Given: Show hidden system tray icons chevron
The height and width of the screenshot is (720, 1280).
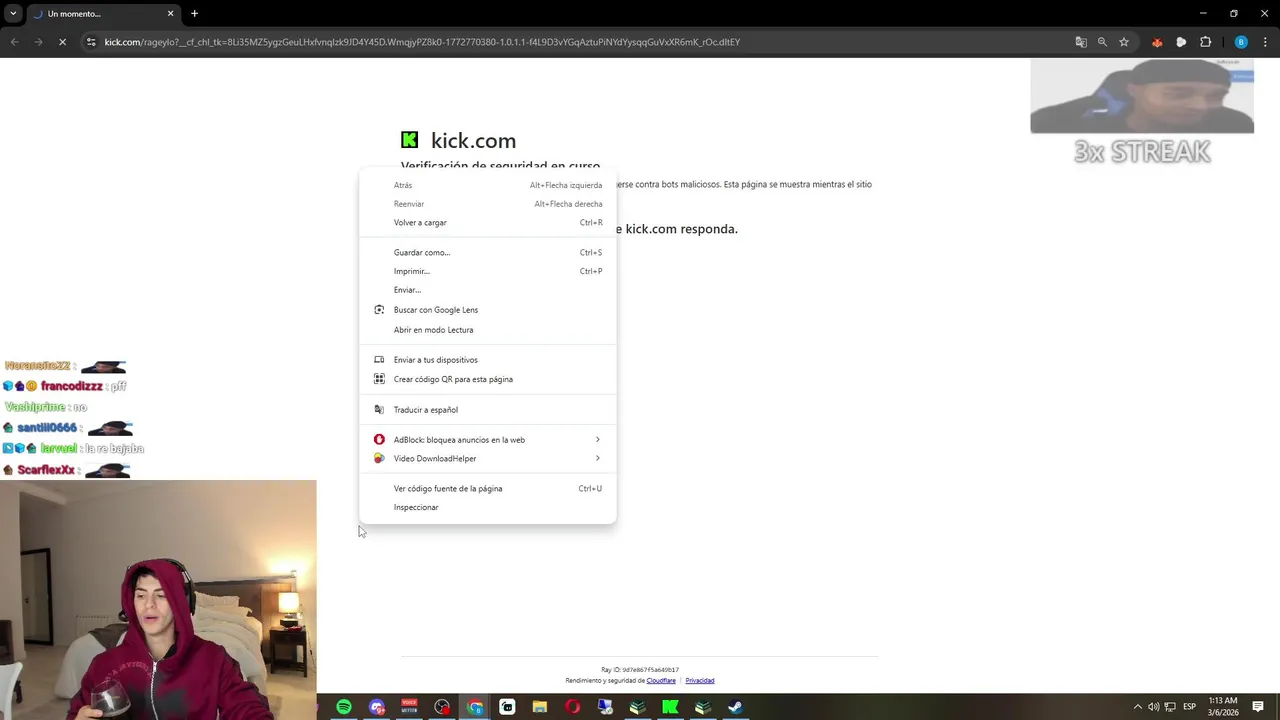Looking at the screenshot, I should [1137, 707].
